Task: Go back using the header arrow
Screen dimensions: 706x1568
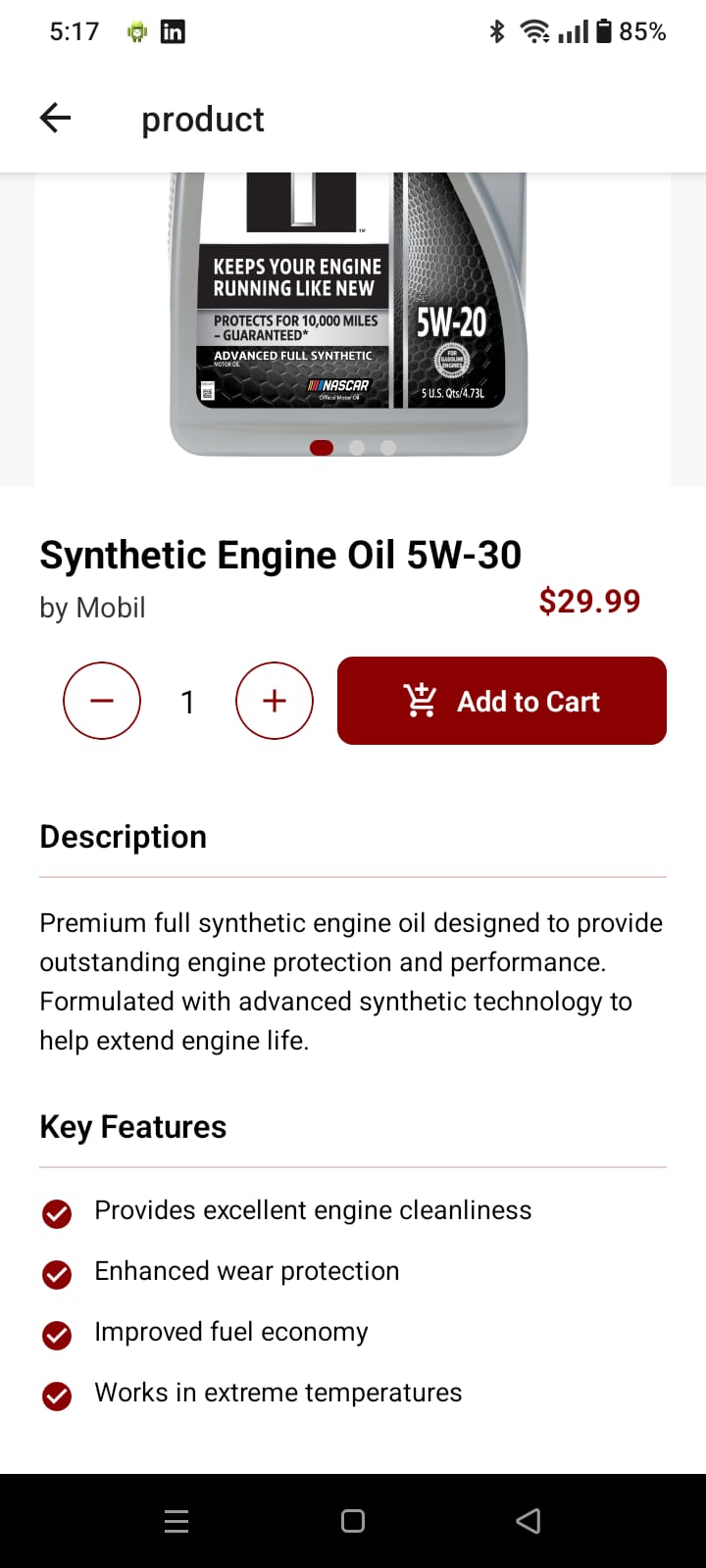Action: [56, 119]
